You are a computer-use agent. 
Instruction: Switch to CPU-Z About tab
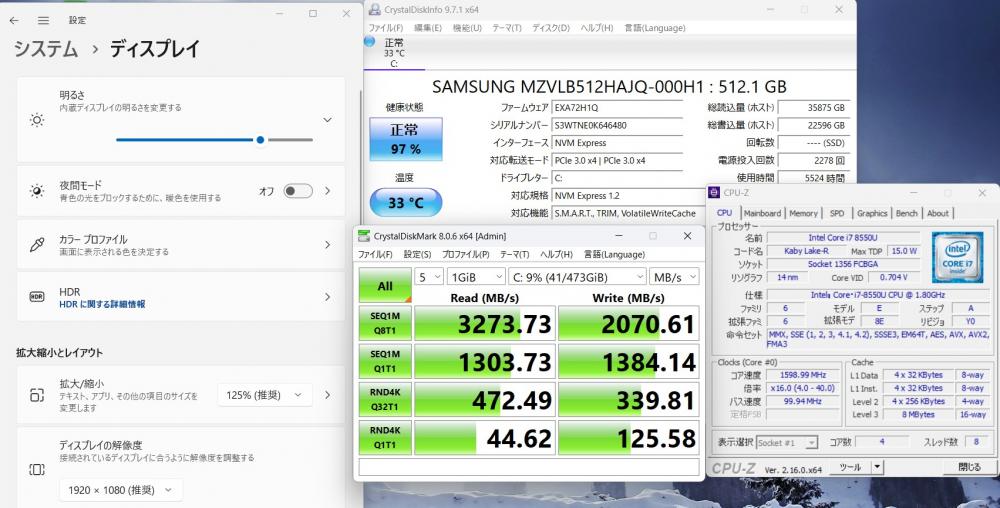coord(938,214)
